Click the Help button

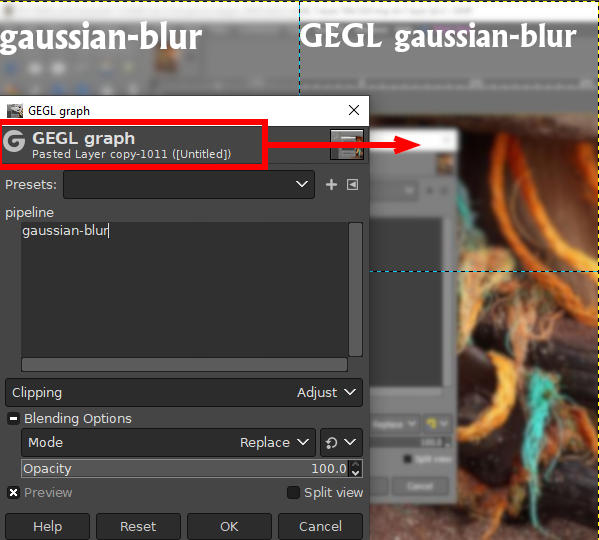click(x=47, y=527)
